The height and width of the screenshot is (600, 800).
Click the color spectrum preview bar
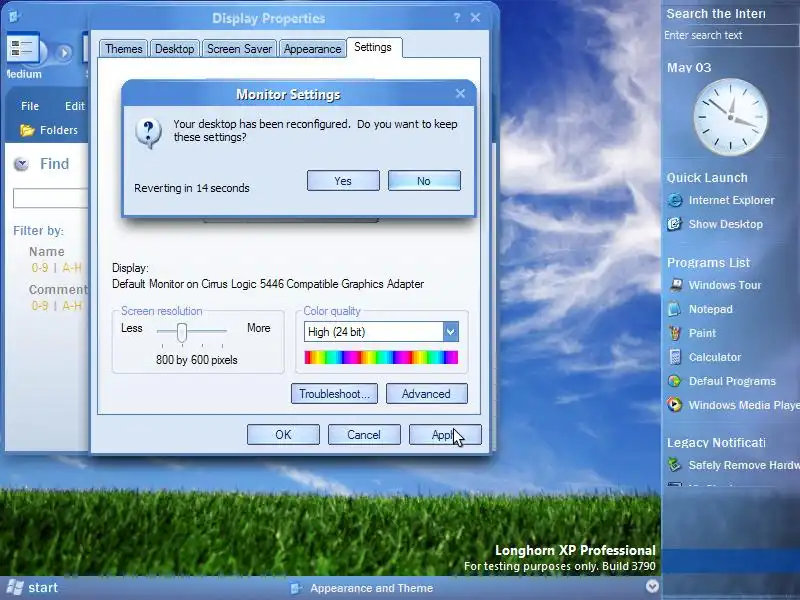[x=381, y=357]
